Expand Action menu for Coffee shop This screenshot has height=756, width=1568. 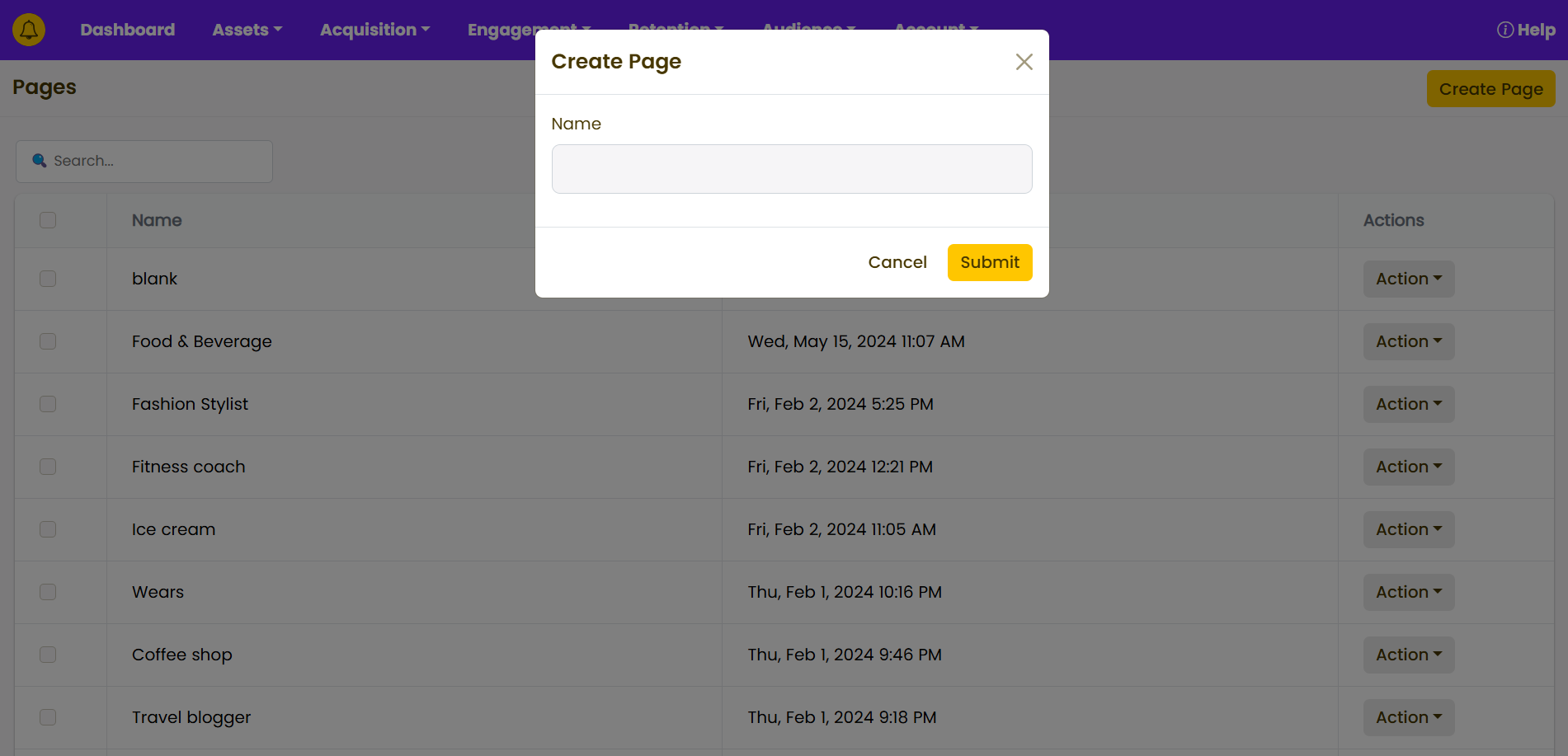[1408, 655]
